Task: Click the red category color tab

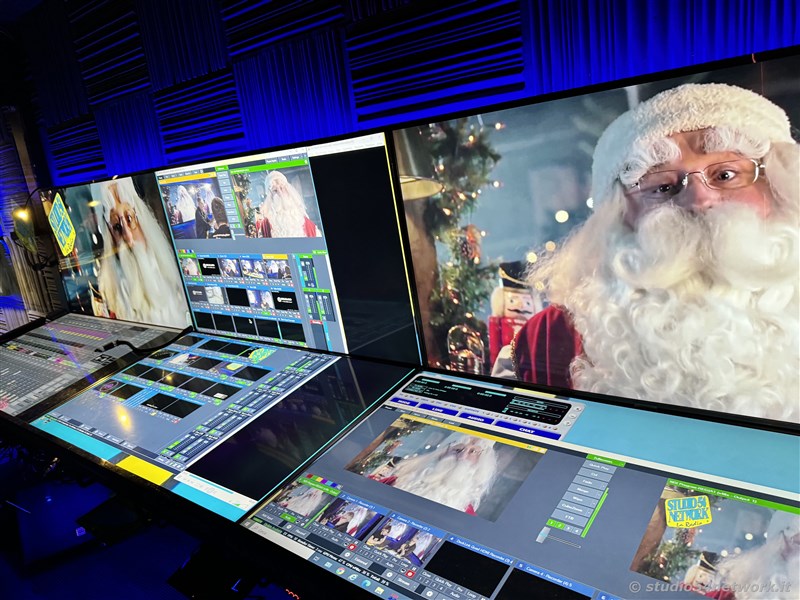Action: pyautogui.click(x=309, y=476)
